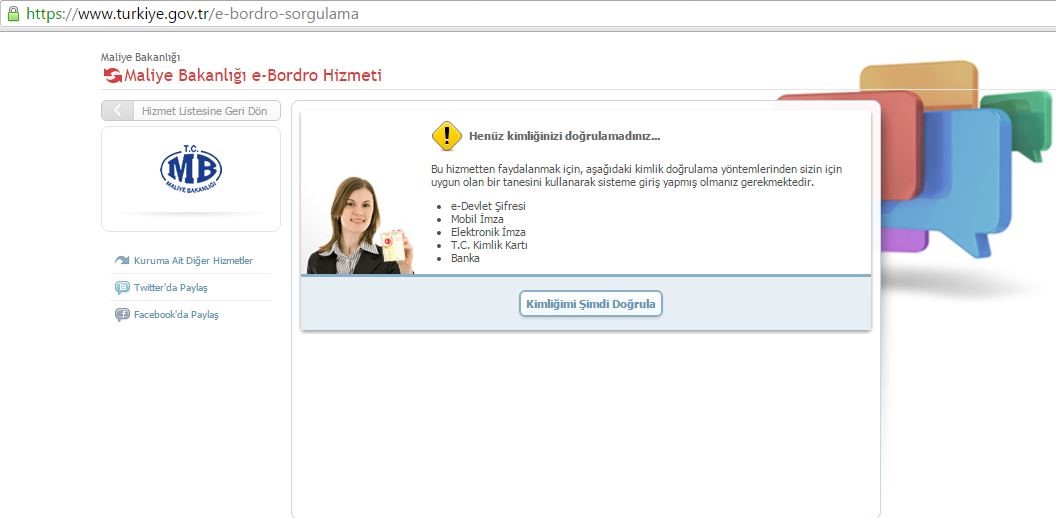1056x518 pixels.
Task: Click the Bu hizmetten faydalanmak için paragraph text
Action: click(636, 176)
